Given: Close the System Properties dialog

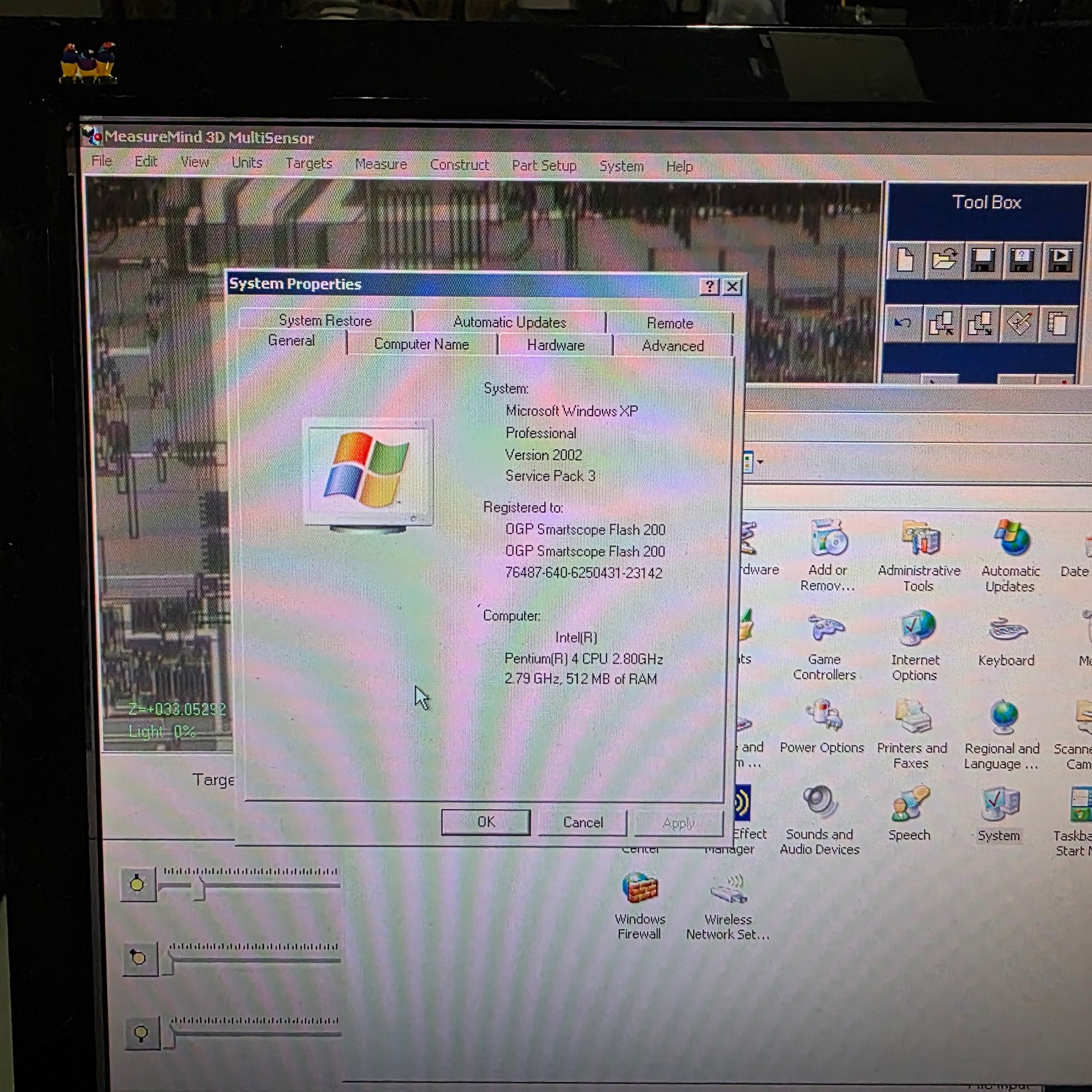Looking at the screenshot, I should [x=732, y=287].
